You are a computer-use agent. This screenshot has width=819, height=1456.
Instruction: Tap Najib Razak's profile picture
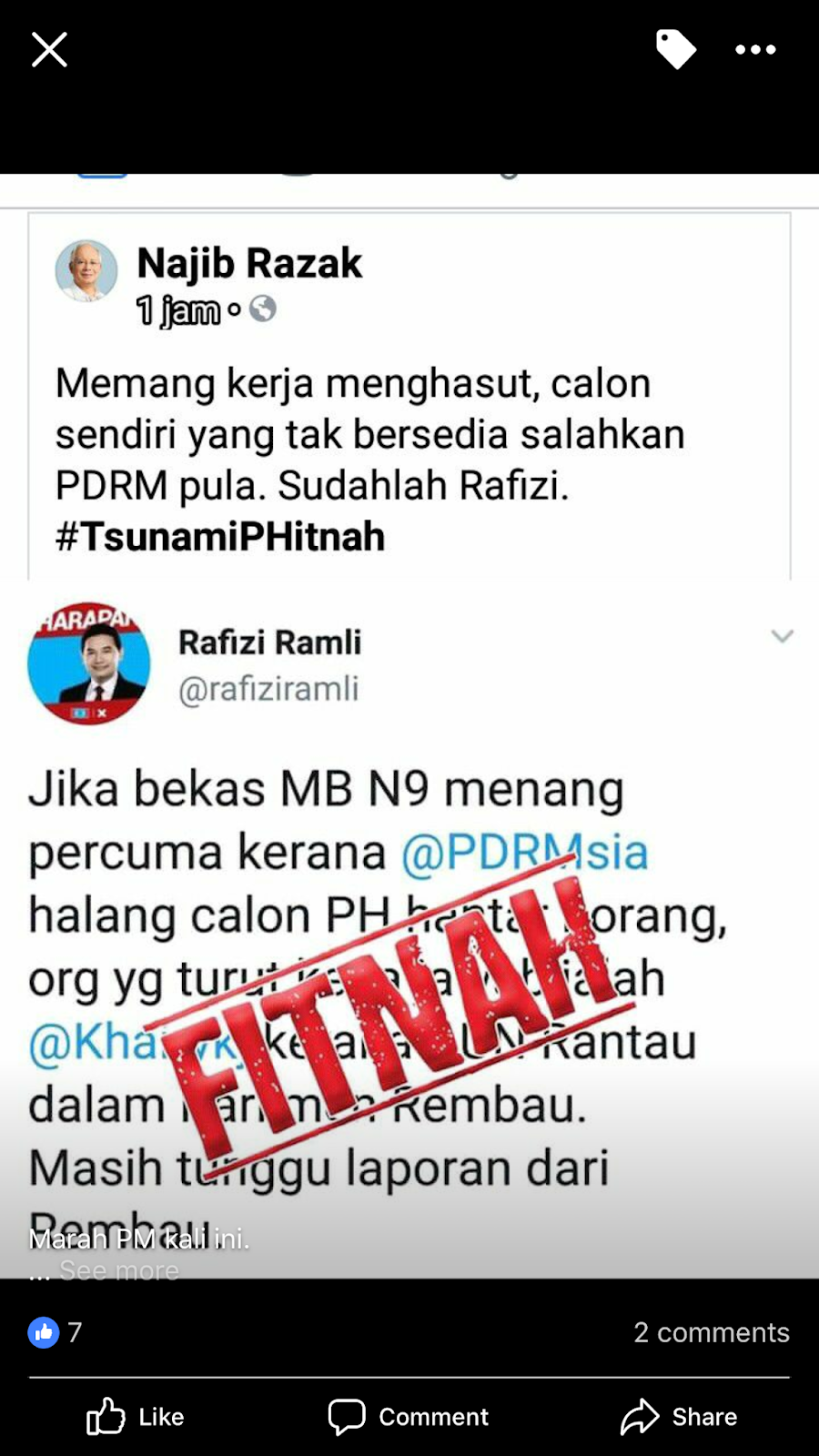click(x=86, y=270)
